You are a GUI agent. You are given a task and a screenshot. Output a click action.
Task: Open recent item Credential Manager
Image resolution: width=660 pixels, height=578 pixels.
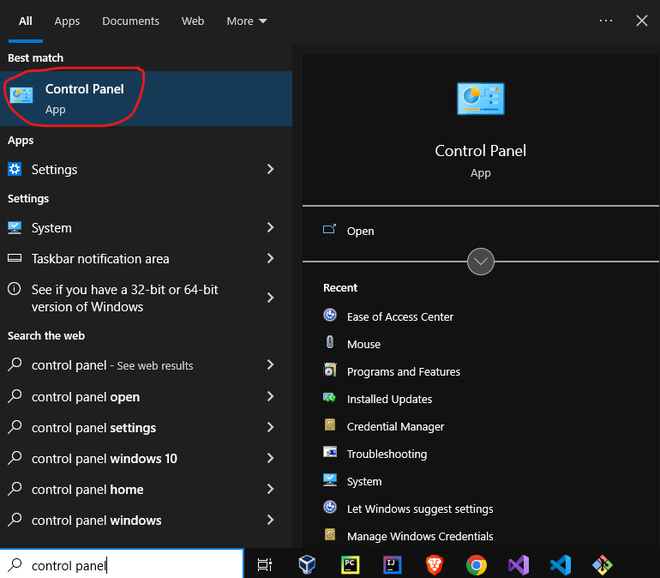395,427
